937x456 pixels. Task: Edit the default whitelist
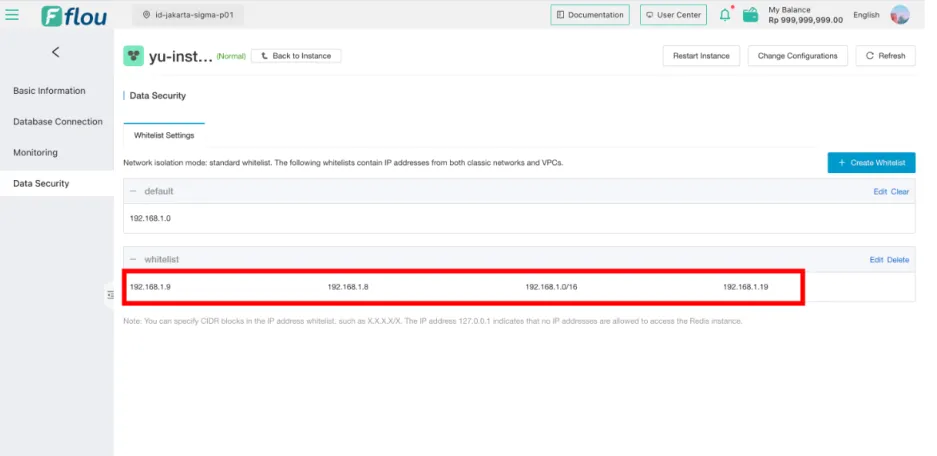tap(880, 192)
